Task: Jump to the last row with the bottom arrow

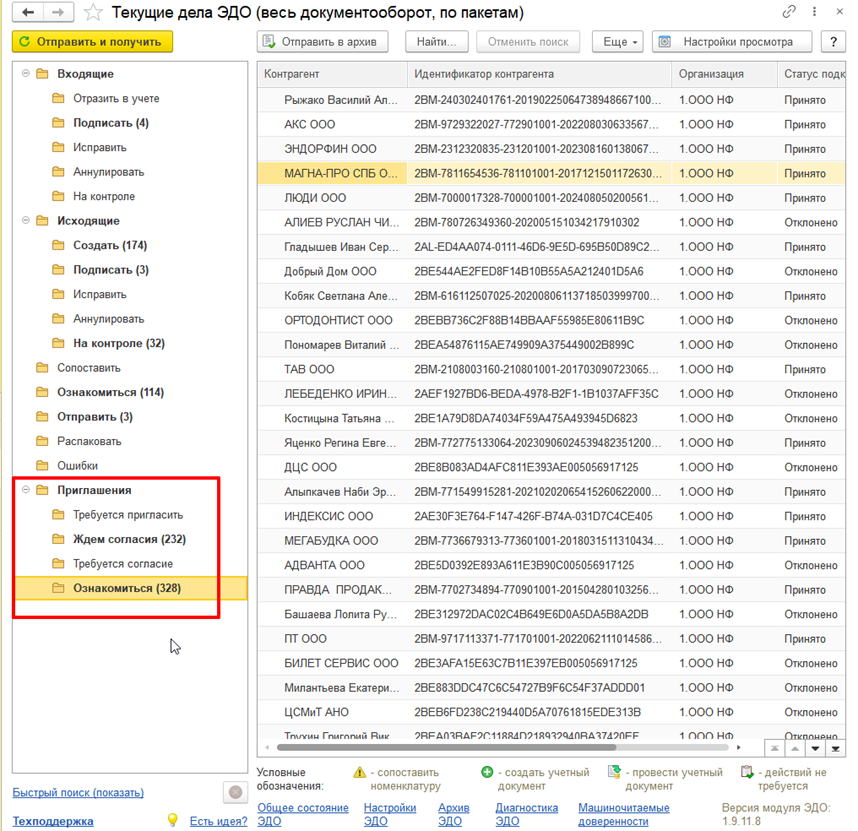Action: point(836,748)
